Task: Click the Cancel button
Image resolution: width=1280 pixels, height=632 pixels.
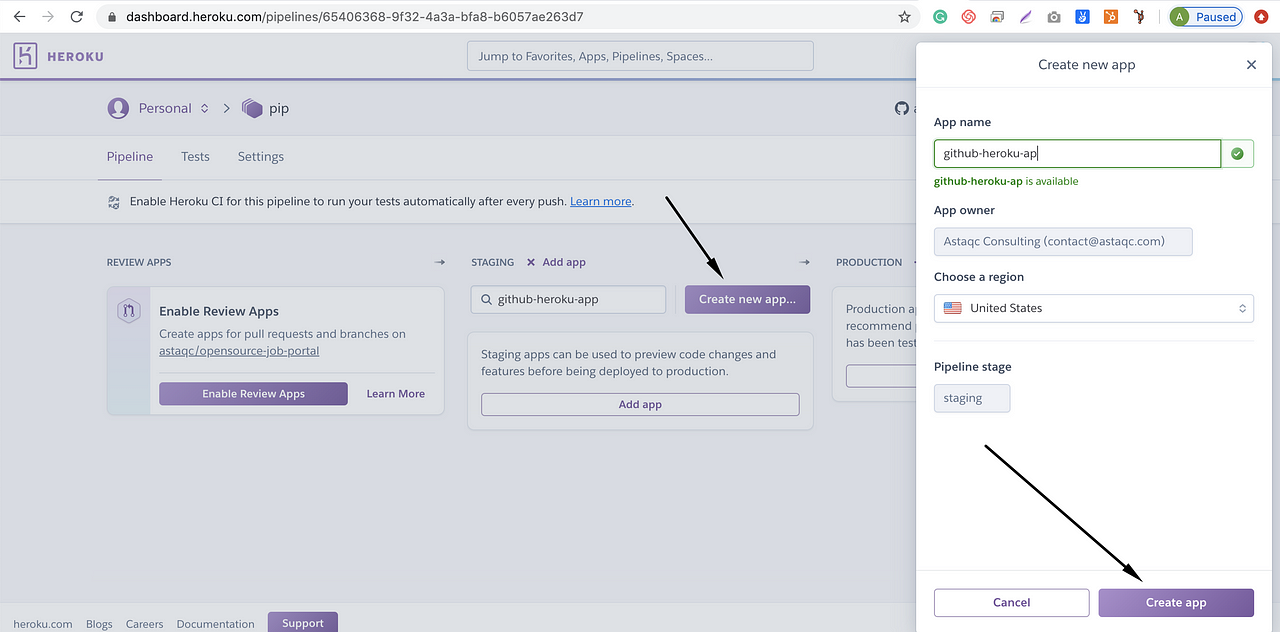Action: [1011, 602]
